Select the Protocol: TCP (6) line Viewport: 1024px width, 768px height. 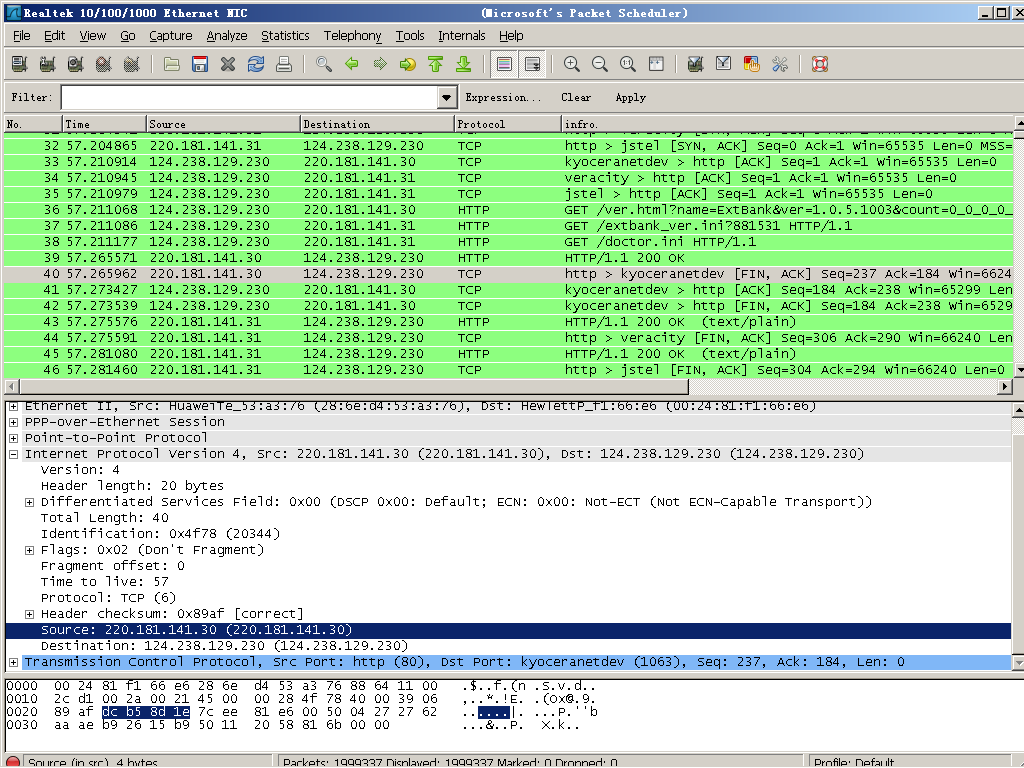coord(108,598)
